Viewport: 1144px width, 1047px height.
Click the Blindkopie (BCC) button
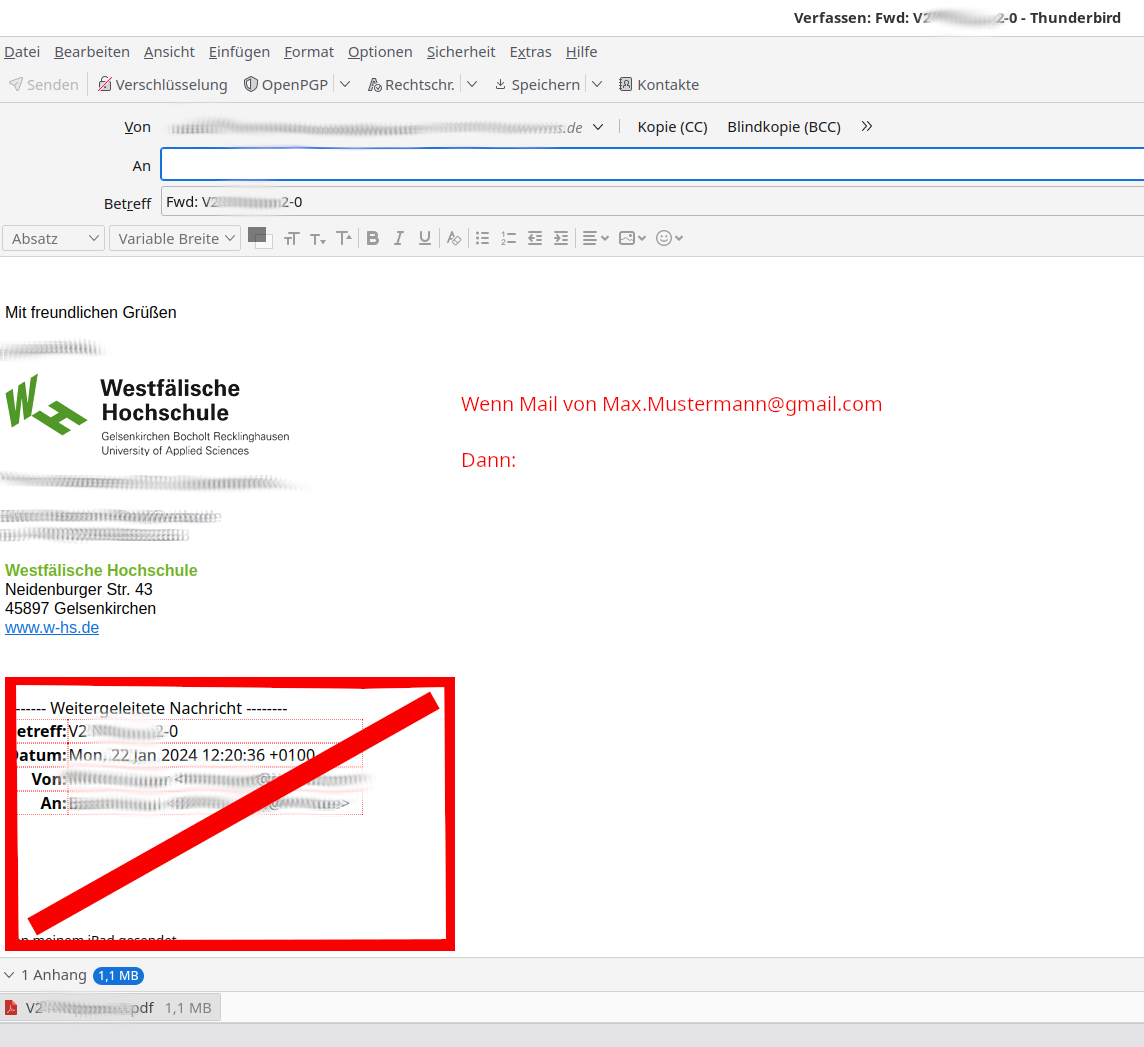coord(784,127)
